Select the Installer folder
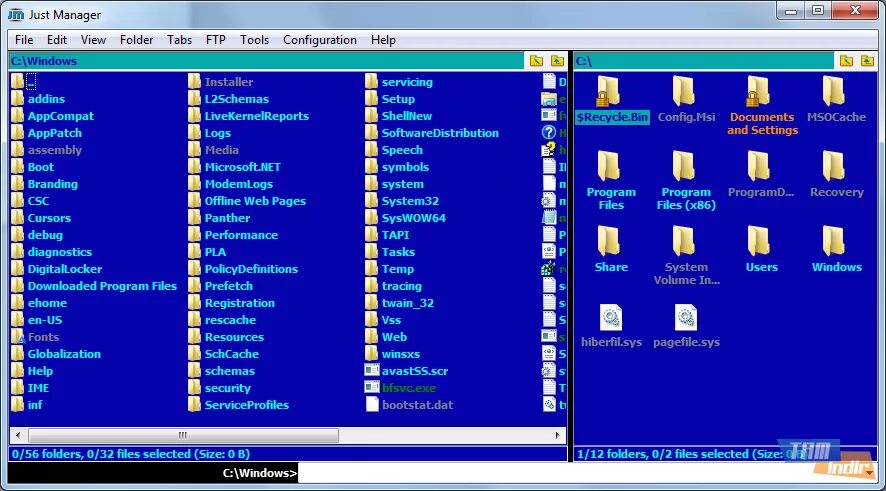Viewport: 886px width, 491px height. (x=229, y=82)
